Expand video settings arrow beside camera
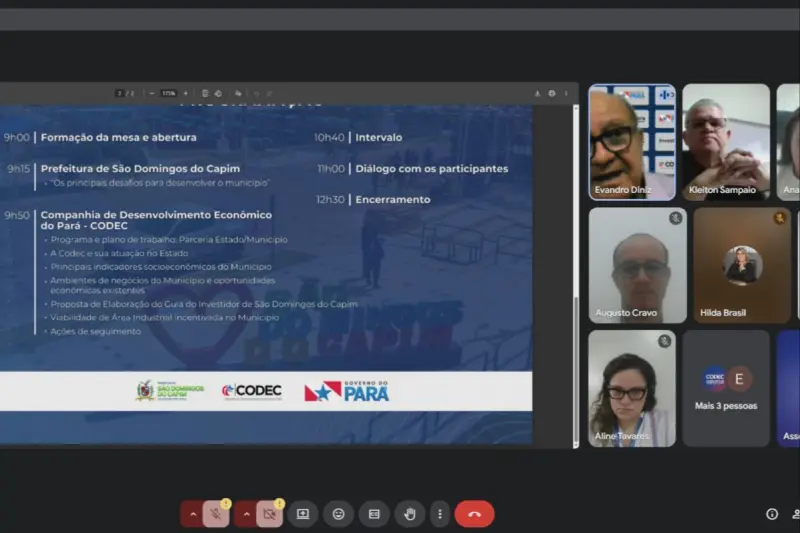The width and height of the screenshot is (800, 533). 245,514
